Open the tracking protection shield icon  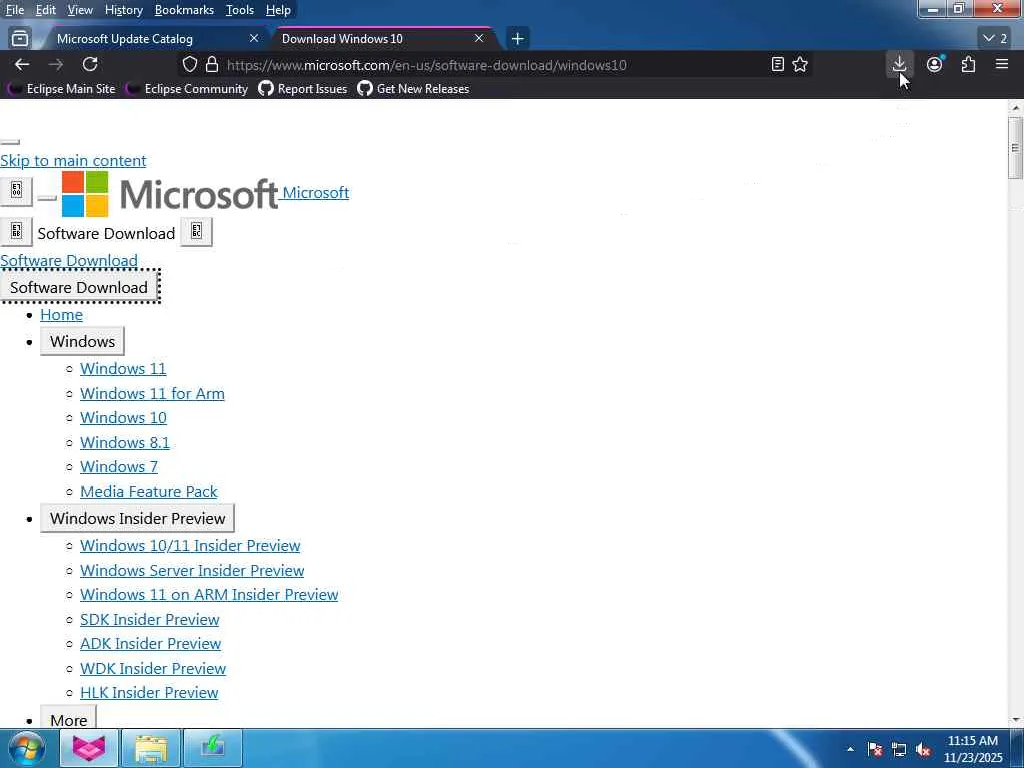pyautogui.click(x=189, y=65)
